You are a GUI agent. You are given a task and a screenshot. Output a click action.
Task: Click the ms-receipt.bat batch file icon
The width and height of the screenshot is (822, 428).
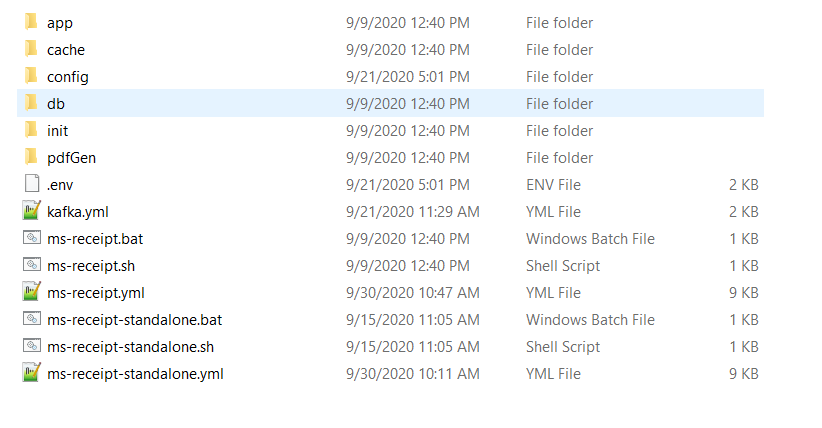(30, 238)
